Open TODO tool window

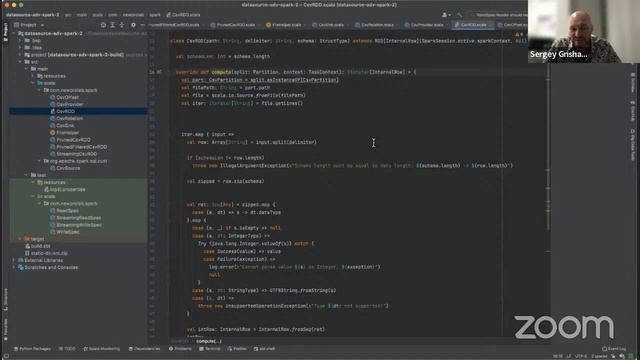coord(67,349)
